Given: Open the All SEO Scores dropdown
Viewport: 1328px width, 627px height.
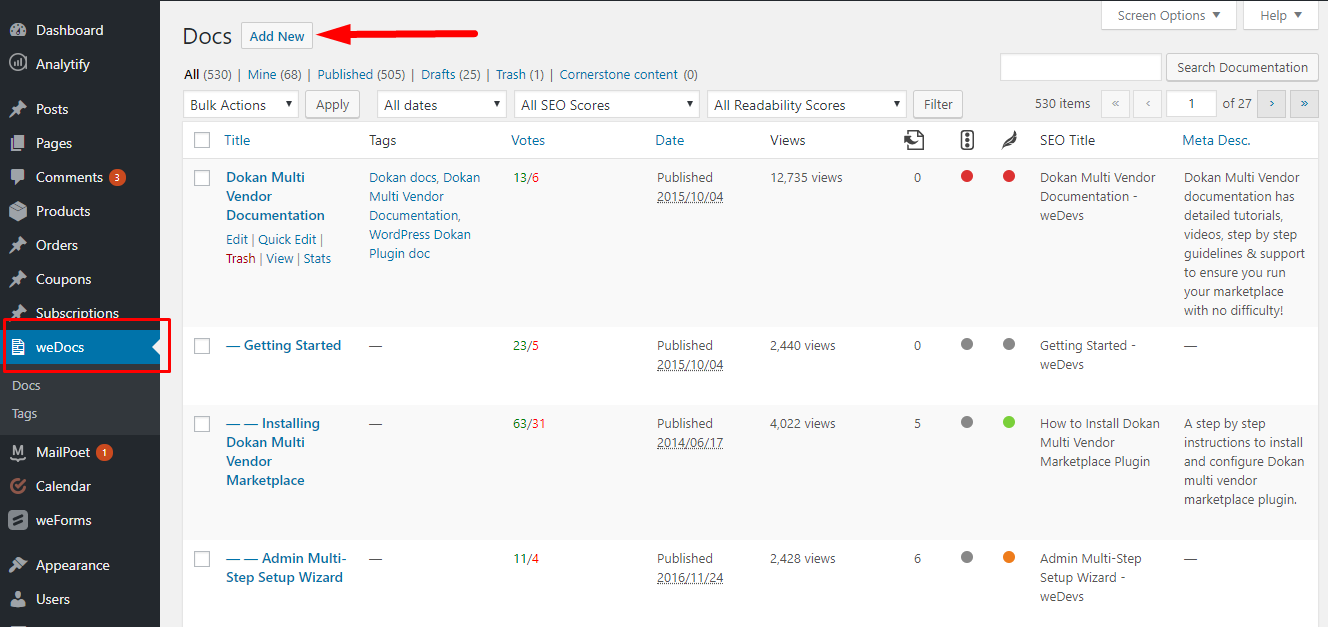Looking at the screenshot, I should [607, 104].
